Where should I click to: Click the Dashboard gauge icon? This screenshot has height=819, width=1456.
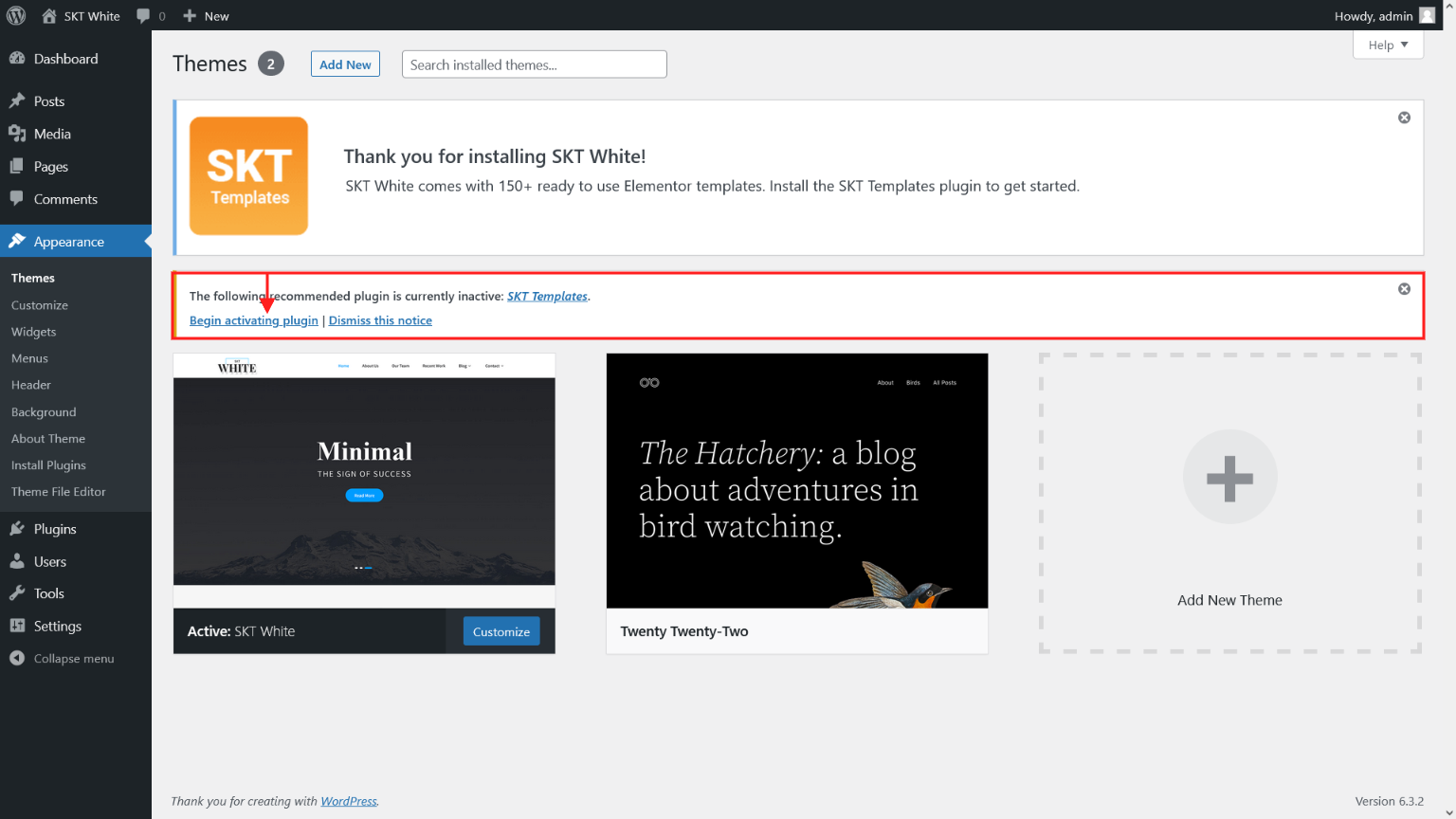click(x=17, y=58)
